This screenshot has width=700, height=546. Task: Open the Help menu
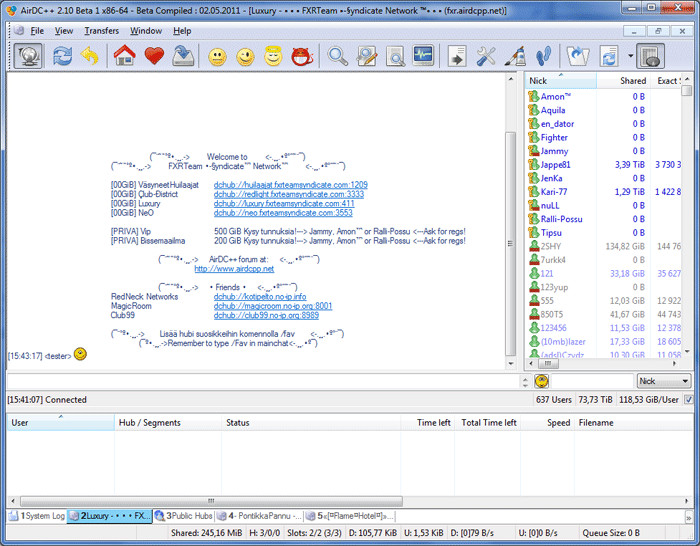click(182, 31)
